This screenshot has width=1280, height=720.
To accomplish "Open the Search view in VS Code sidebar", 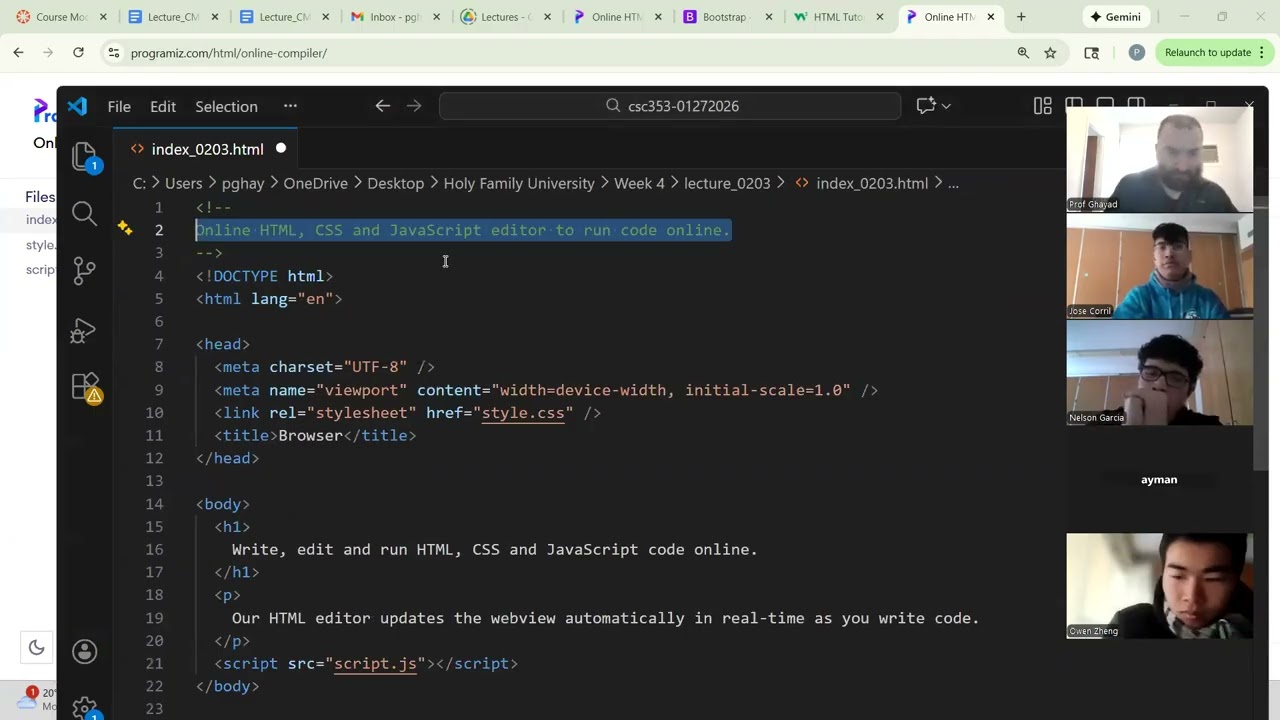I will 85,213.
